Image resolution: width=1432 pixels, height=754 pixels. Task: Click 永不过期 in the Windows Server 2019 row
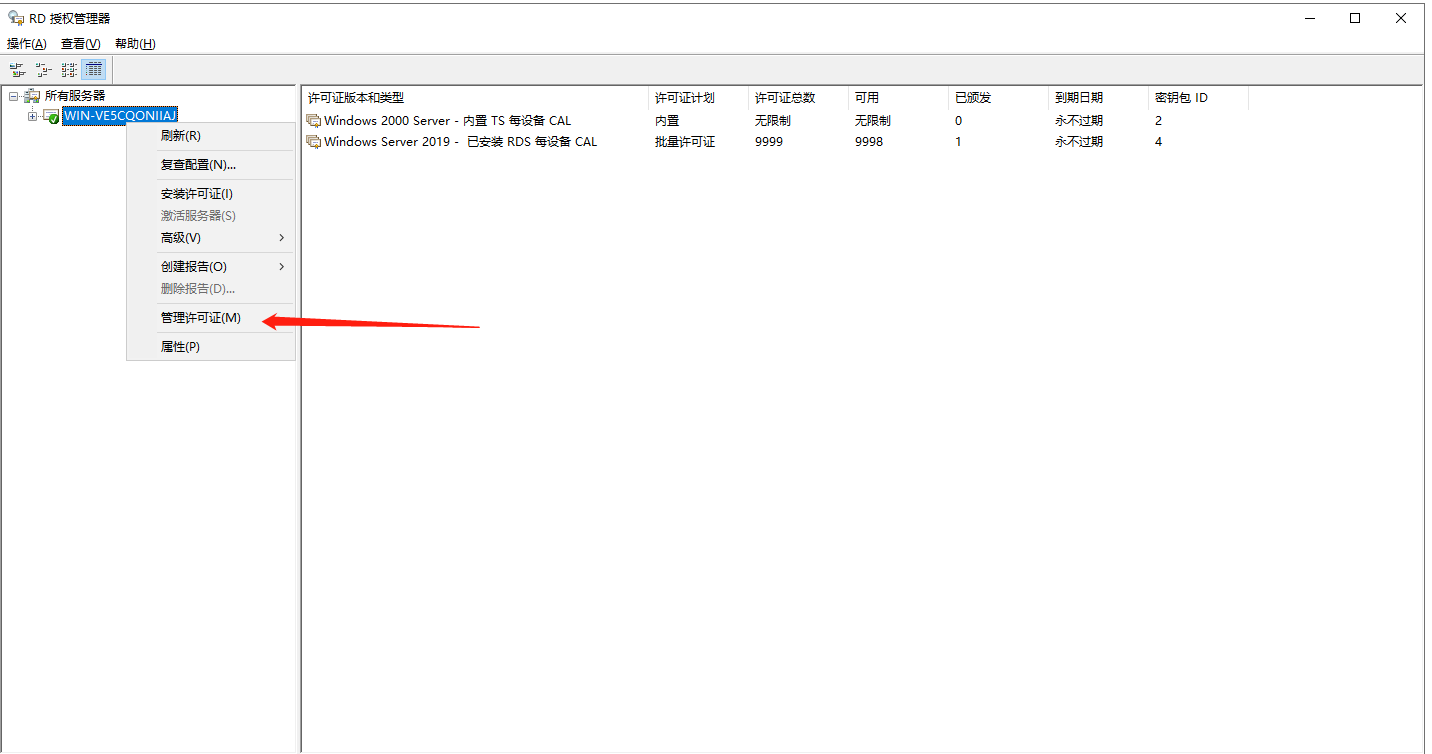pyautogui.click(x=1079, y=142)
